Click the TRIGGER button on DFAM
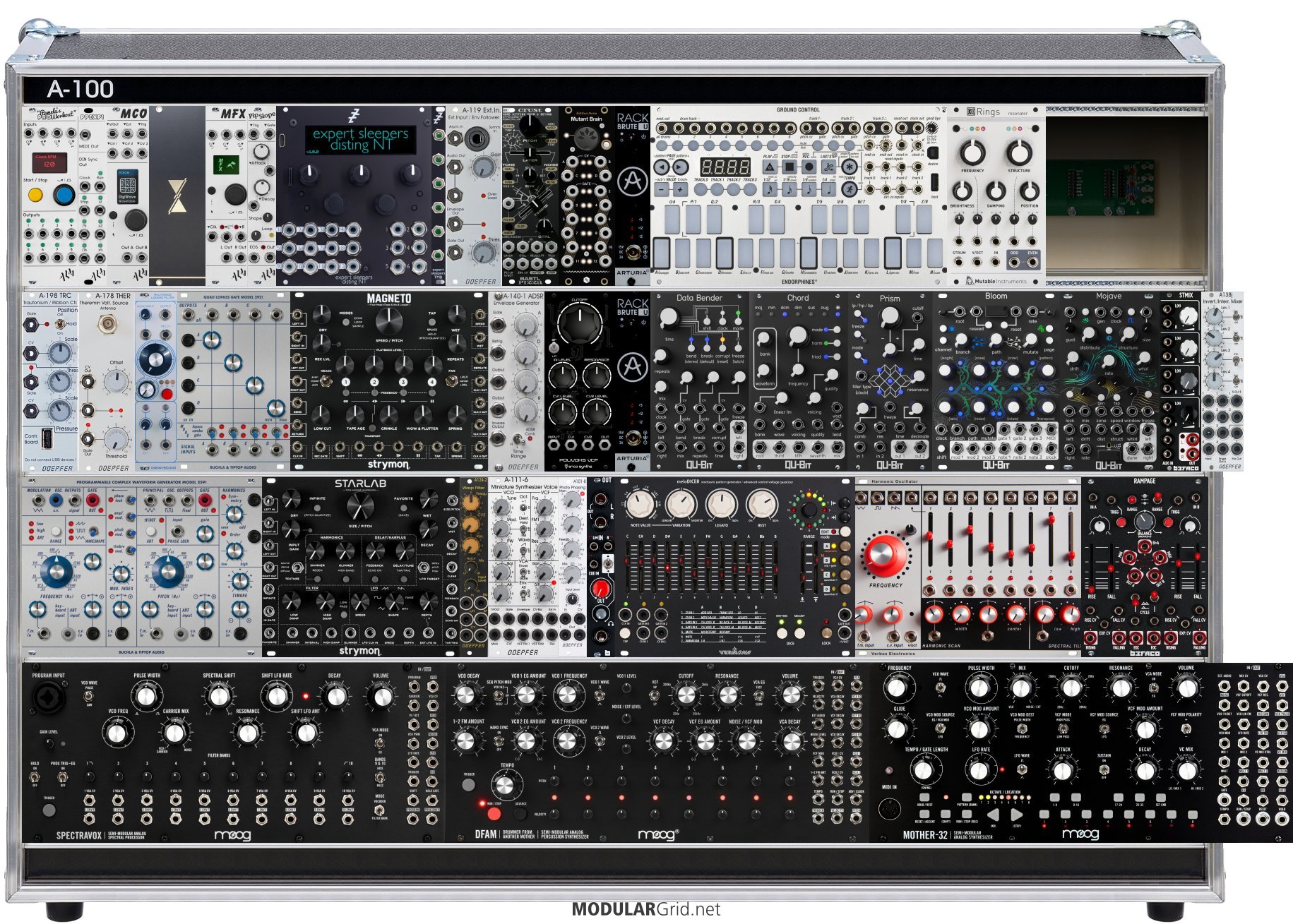1293x924 pixels. point(469,784)
